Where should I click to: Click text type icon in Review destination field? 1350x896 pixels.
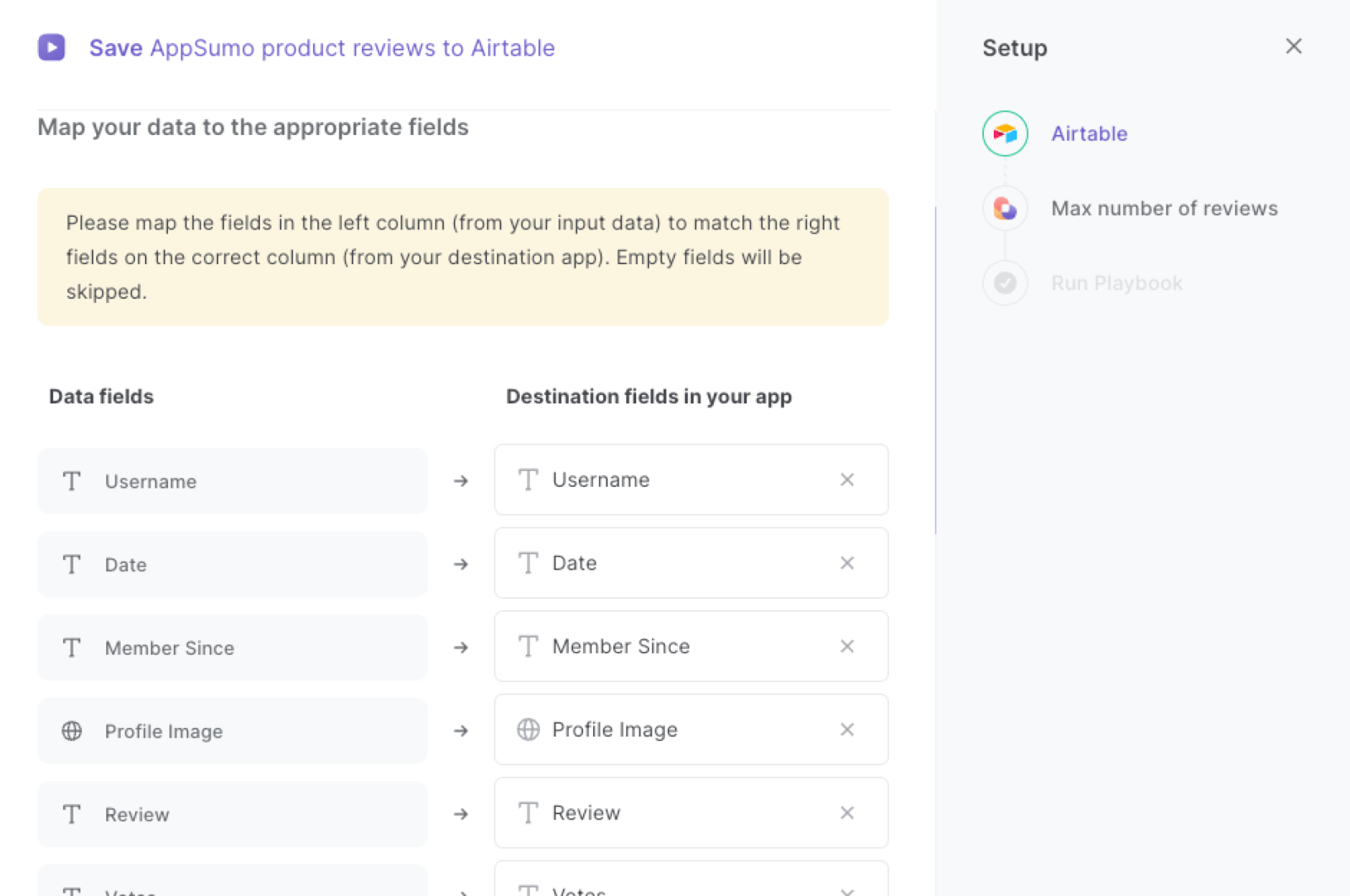(x=528, y=812)
